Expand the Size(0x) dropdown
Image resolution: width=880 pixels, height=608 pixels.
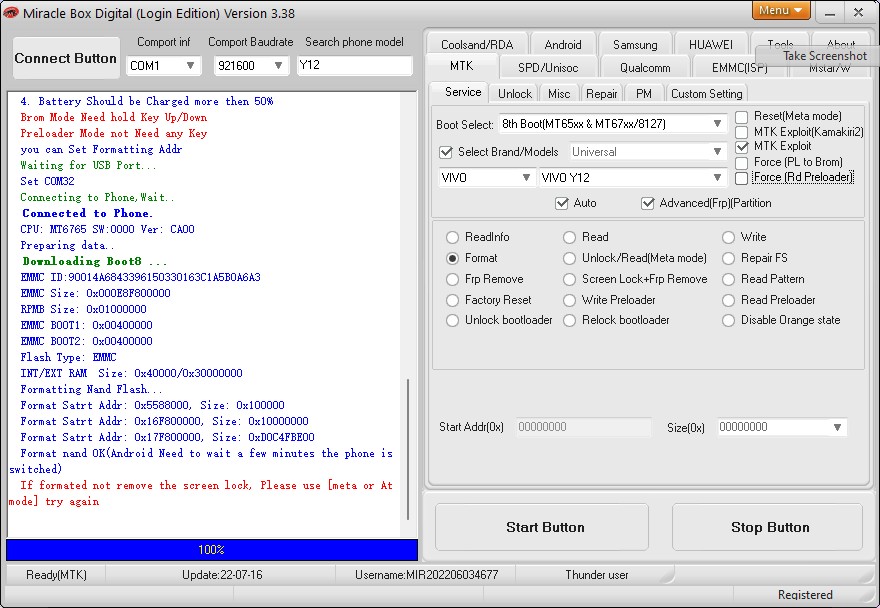[x=837, y=427]
